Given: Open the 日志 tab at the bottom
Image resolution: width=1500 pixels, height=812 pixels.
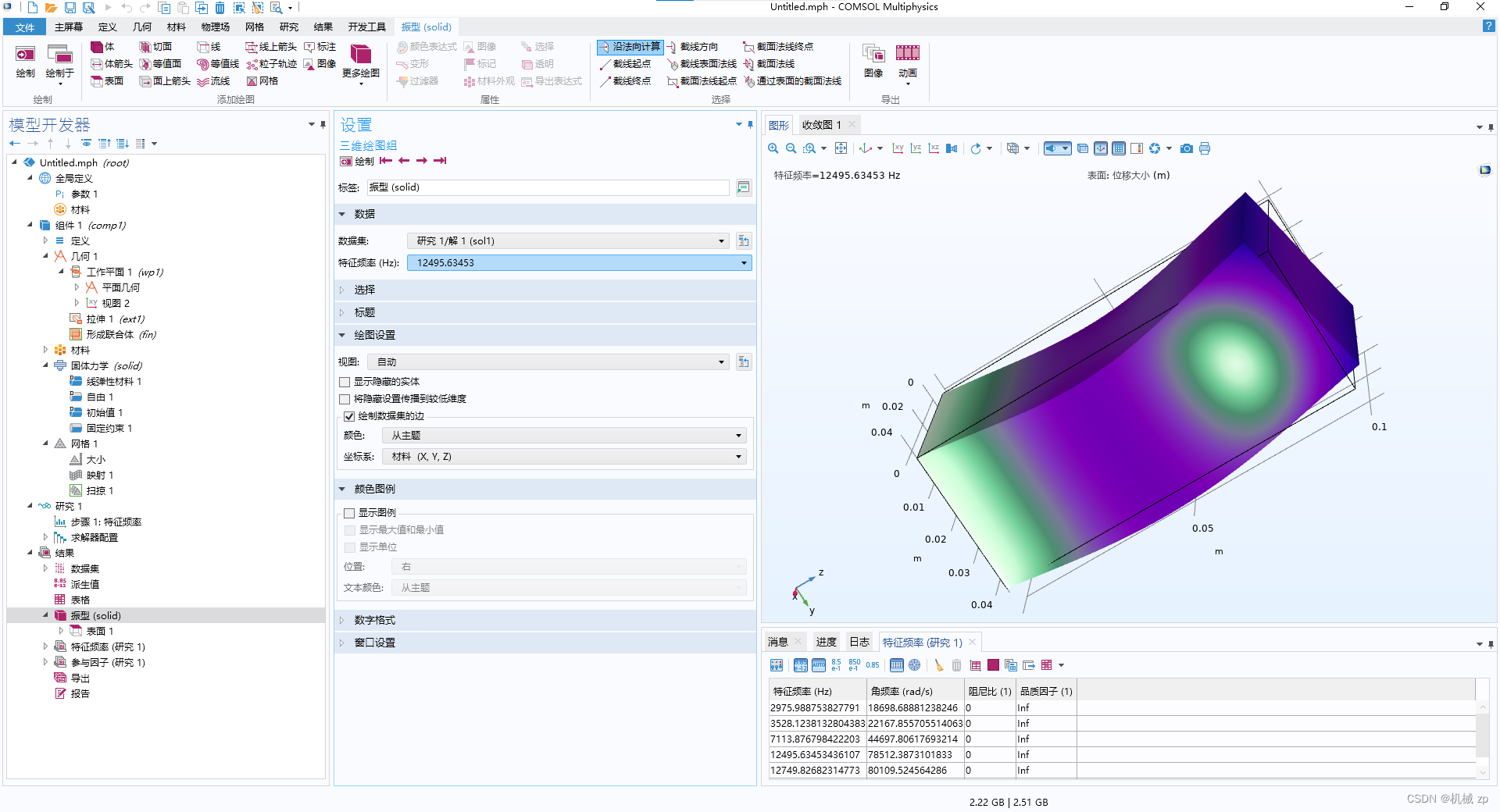Looking at the screenshot, I should [x=859, y=641].
